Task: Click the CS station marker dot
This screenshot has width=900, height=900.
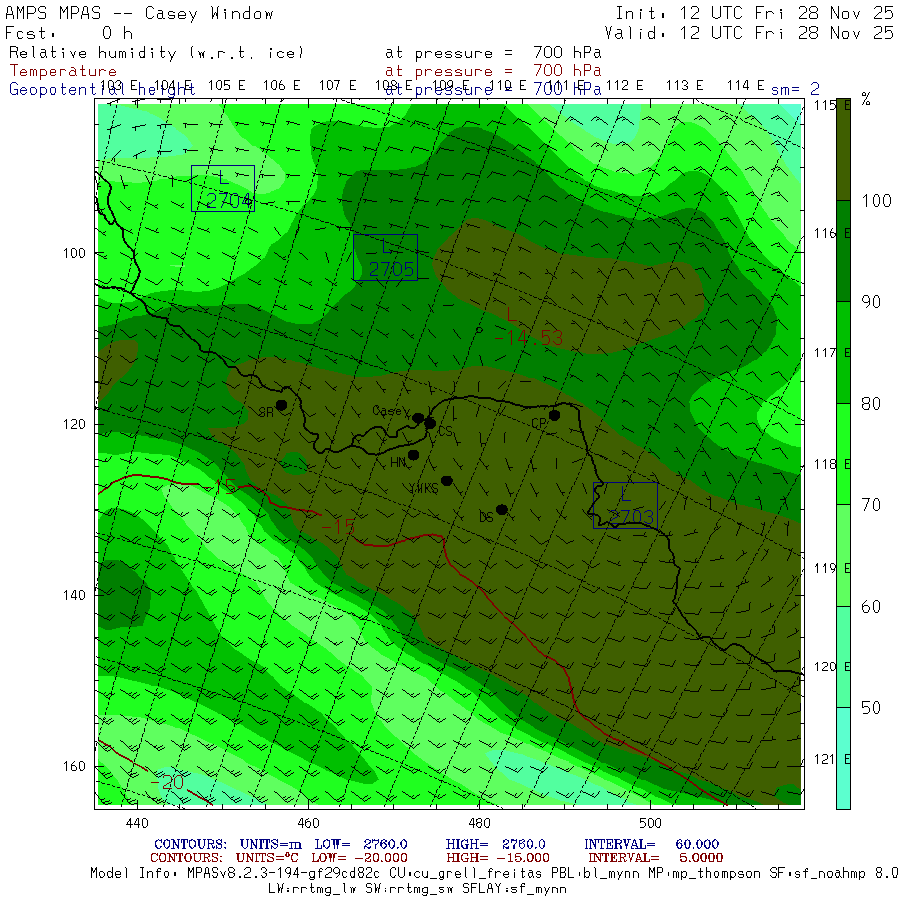Action: [430, 424]
